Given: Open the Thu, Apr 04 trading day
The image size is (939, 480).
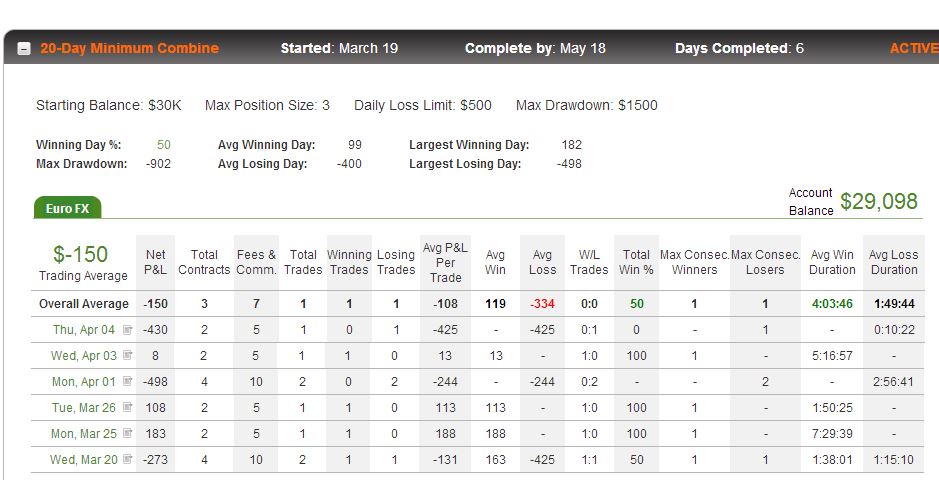Looking at the screenshot, I should [84, 330].
